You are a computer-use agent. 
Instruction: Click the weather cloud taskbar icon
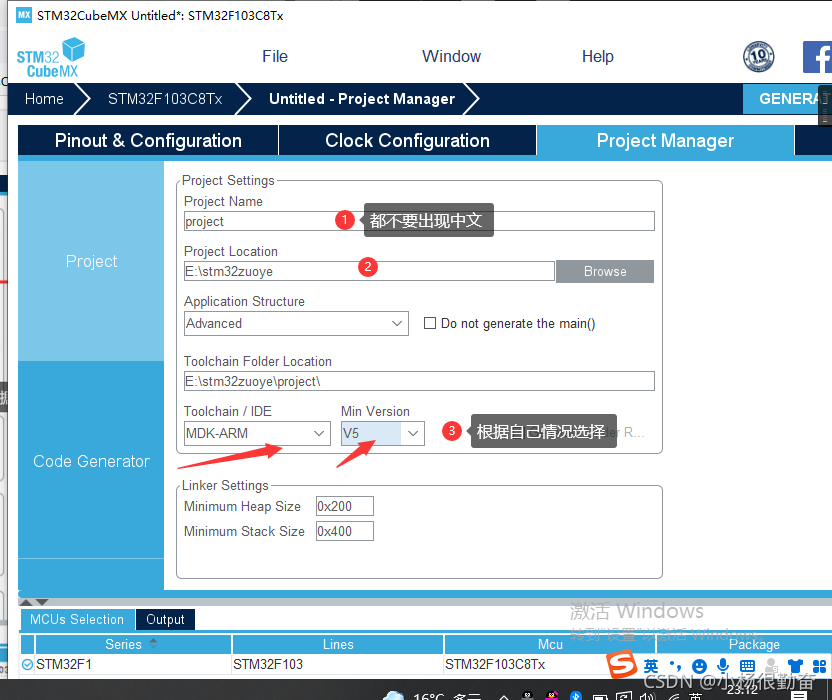(393, 695)
